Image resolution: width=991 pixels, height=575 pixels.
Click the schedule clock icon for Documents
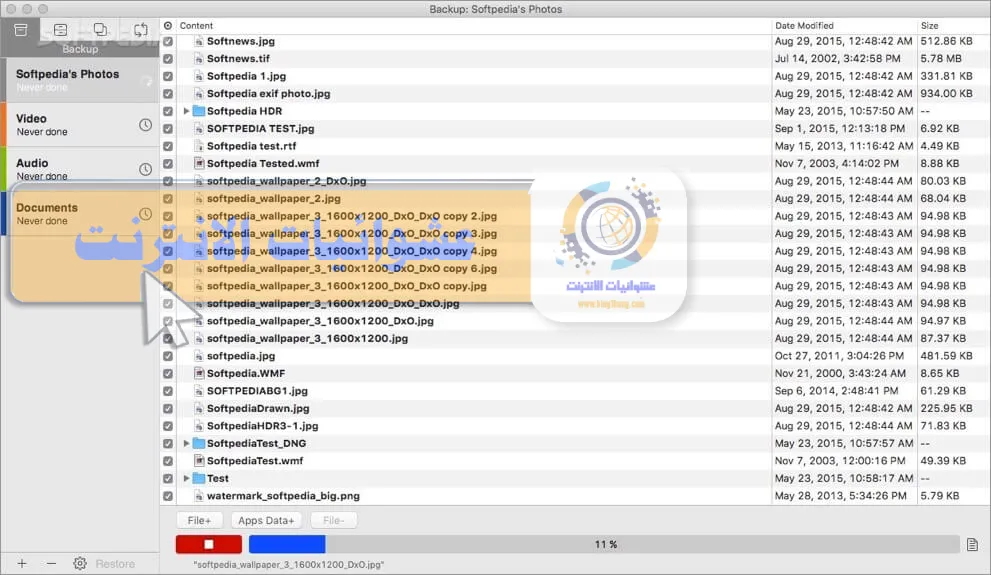[x=145, y=214]
